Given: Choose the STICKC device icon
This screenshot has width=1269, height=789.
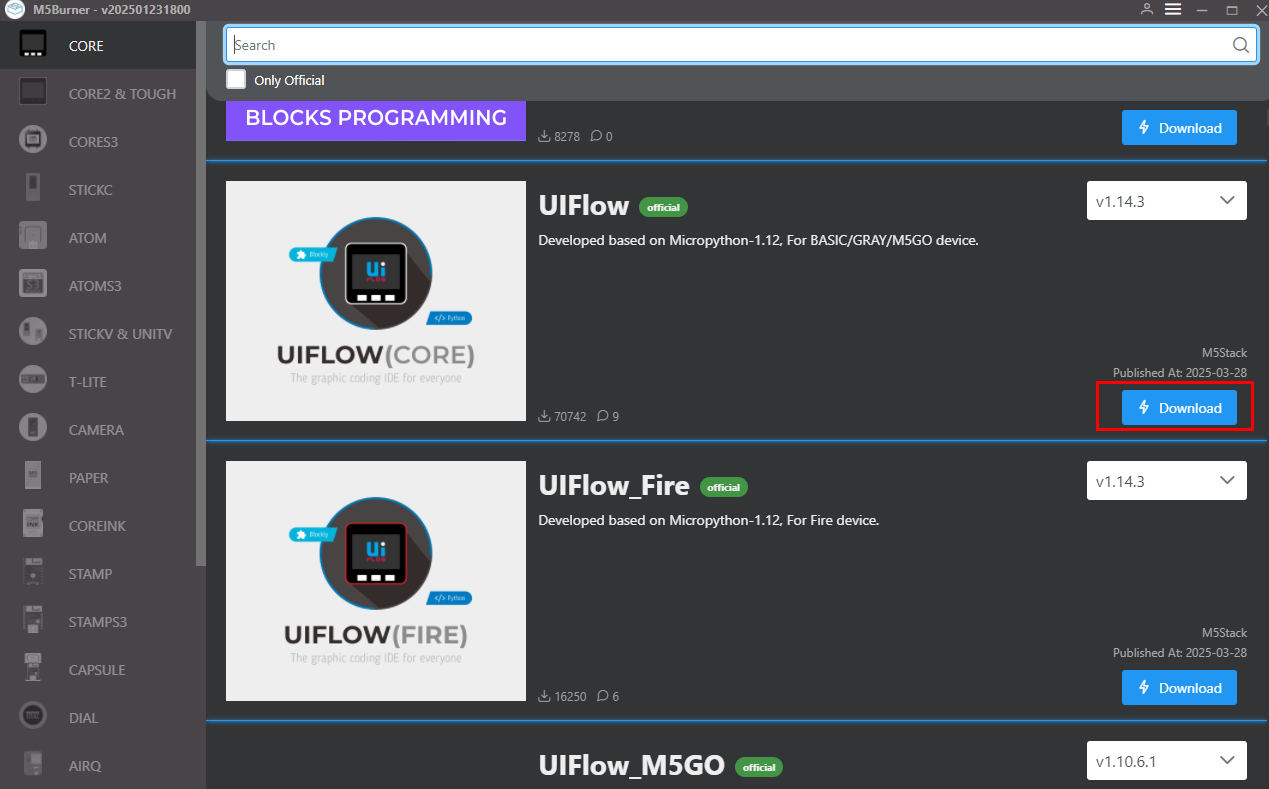Looking at the screenshot, I should coord(33,189).
